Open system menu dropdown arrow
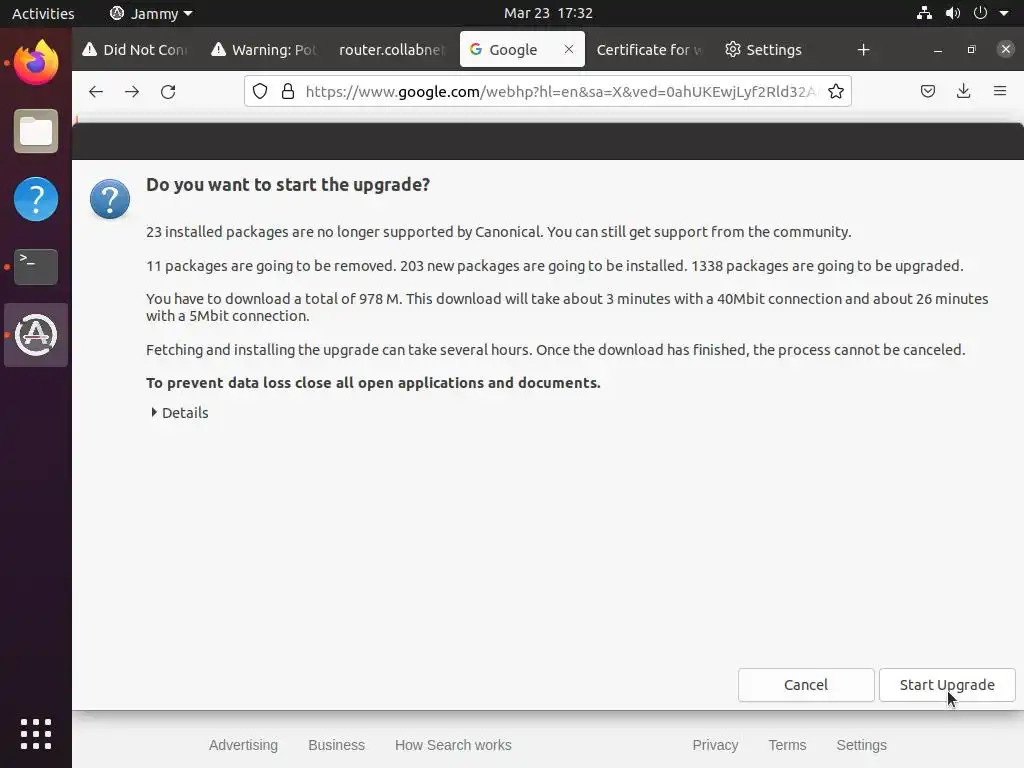 coord(1004,13)
